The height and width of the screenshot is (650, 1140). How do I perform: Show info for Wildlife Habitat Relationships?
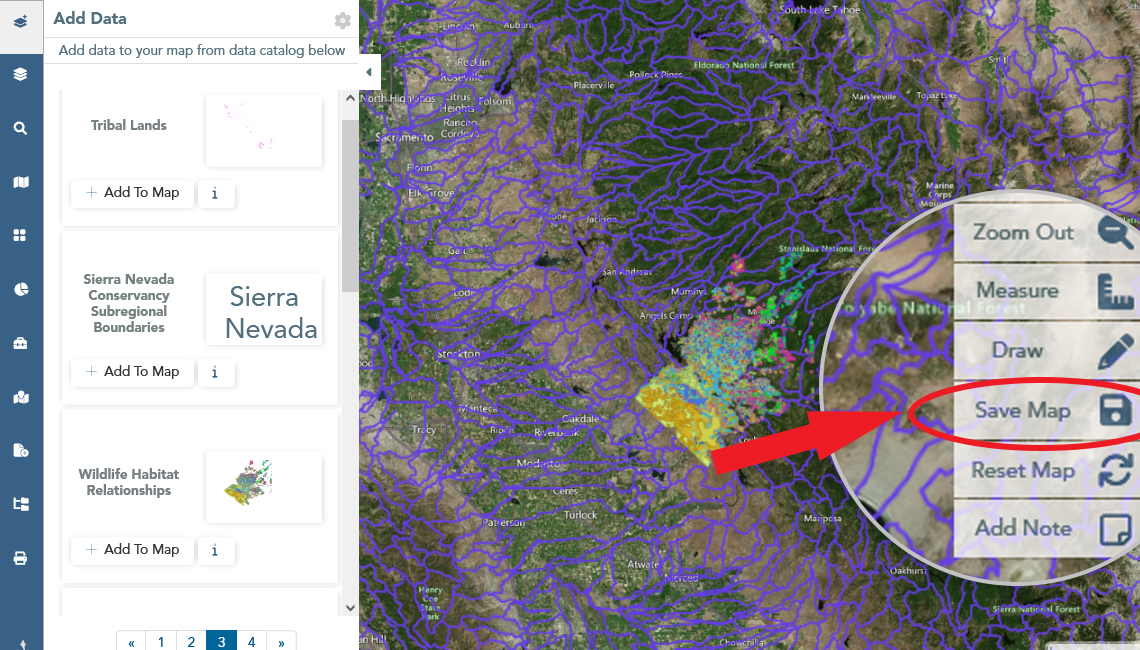[x=214, y=550]
